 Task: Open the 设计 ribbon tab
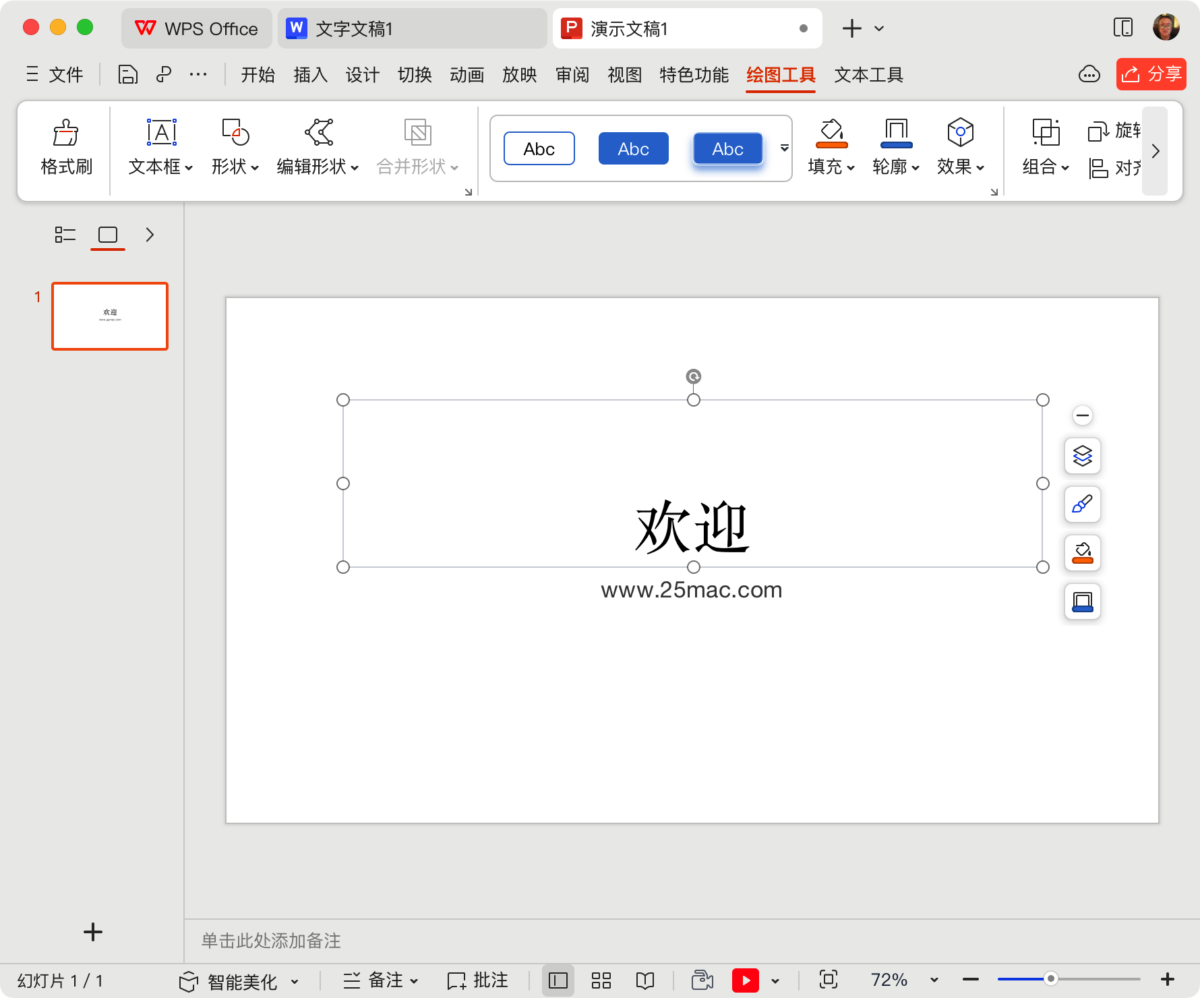click(362, 74)
